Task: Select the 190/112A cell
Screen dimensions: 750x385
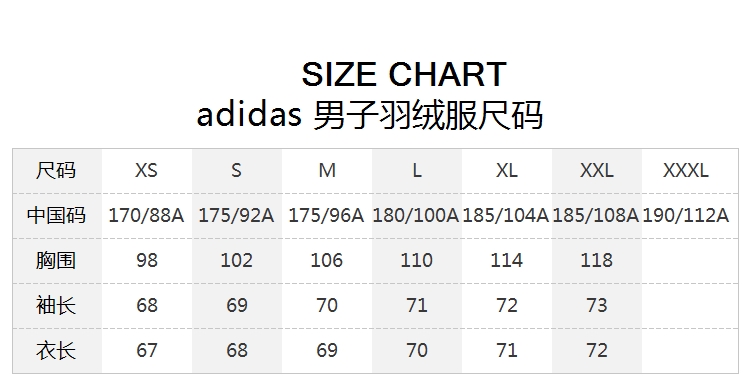Action: 685,215
